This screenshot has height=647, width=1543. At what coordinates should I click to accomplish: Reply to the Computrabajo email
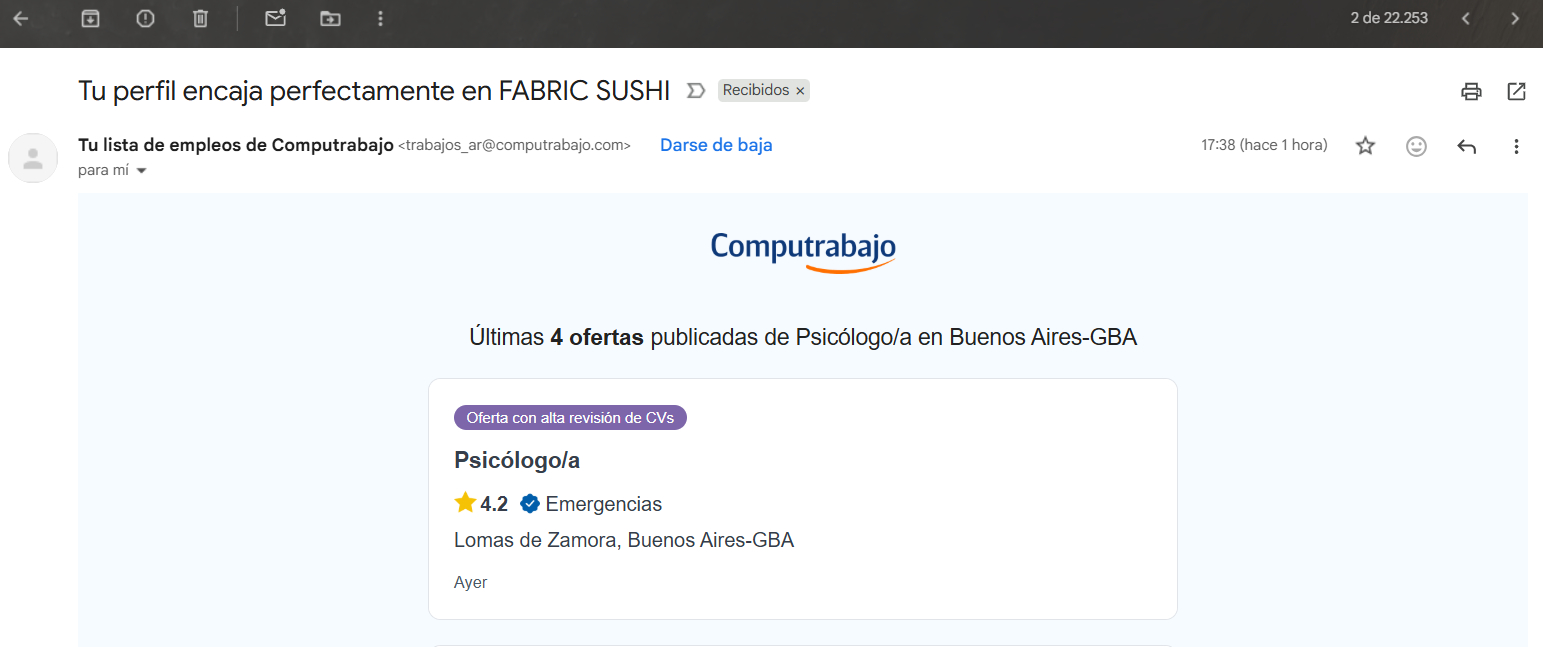pos(1467,146)
